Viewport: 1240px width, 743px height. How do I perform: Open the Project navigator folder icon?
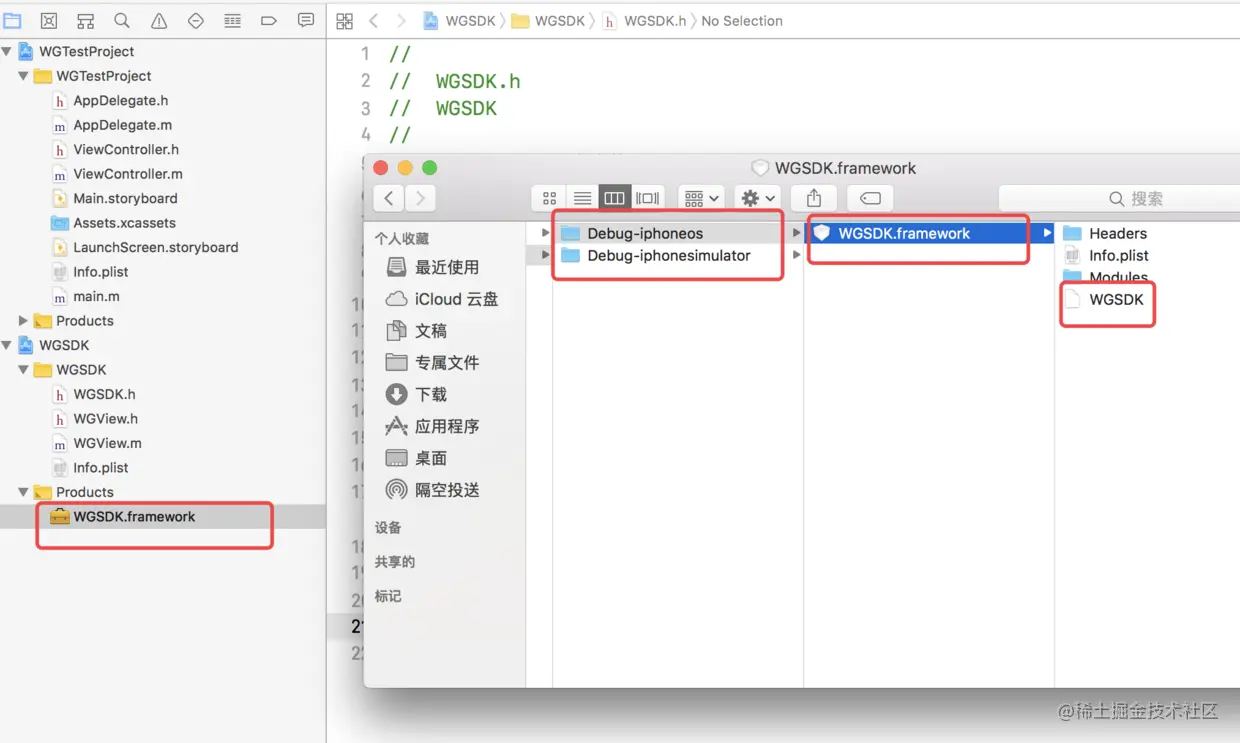12,20
